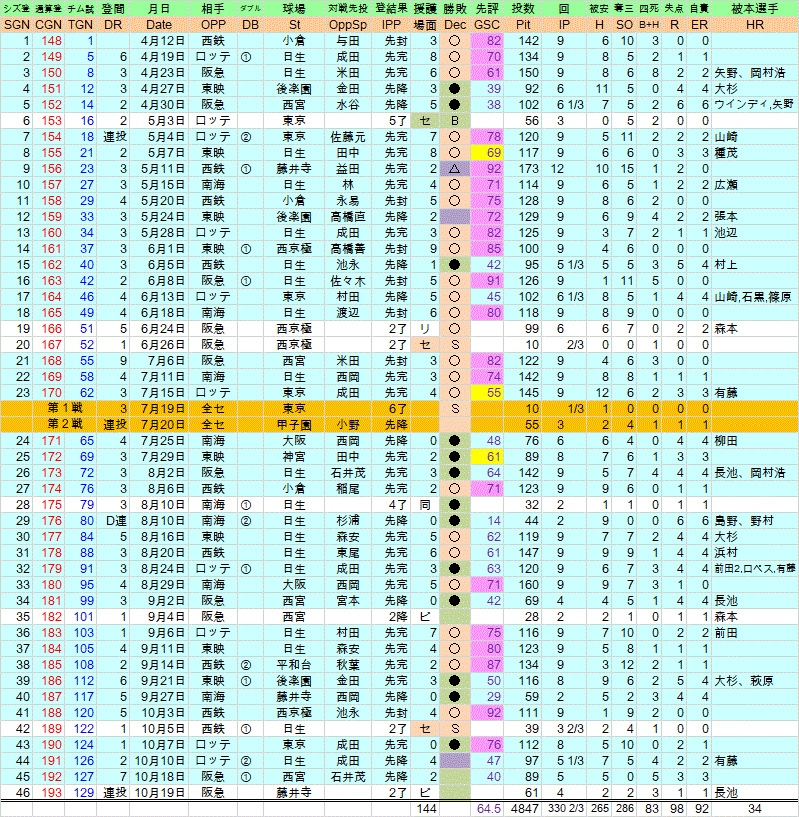Select the stadium cell 神宮
799x817 pixels.
pyautogui.click(x=294, y=457)
